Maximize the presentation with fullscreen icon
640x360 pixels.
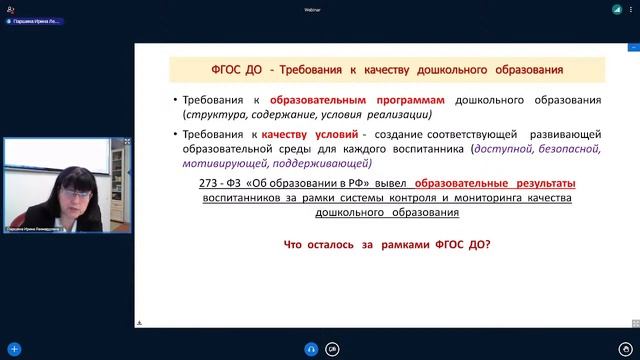[636, 323]
